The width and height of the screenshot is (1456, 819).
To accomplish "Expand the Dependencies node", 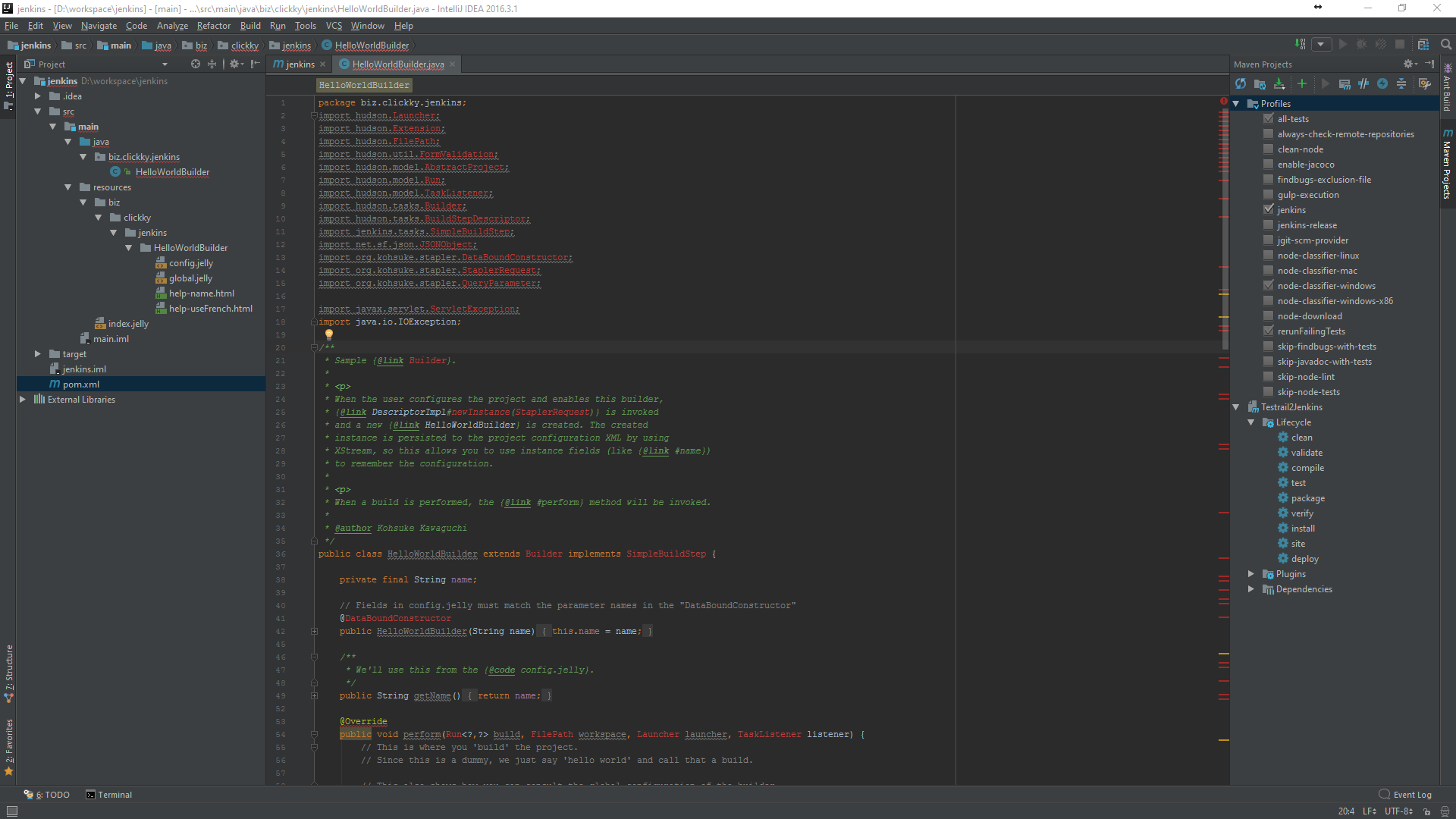I will pos(1251,589).
